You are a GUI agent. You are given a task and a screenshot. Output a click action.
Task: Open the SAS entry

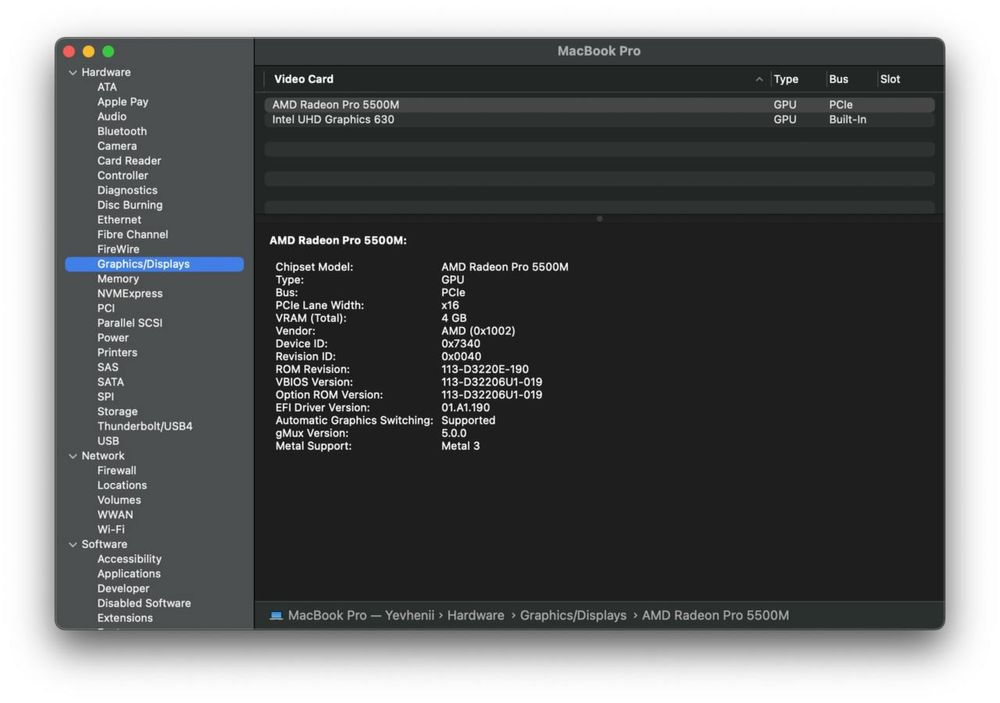point(108,367)
